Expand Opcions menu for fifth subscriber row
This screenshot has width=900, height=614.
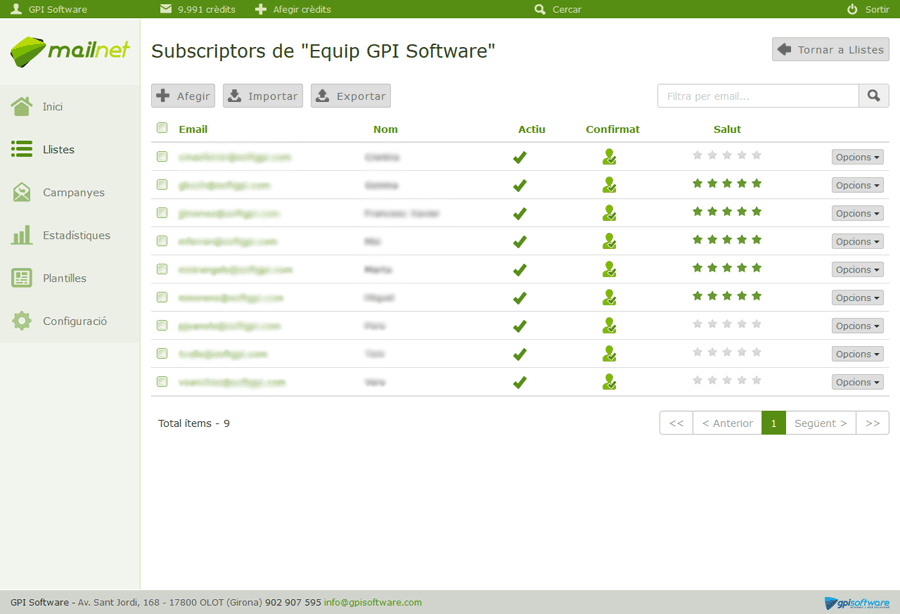click(857, 270)
